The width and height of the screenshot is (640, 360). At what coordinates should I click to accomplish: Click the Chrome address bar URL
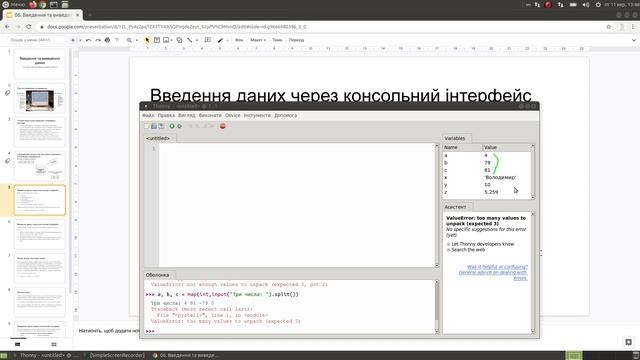176,27
